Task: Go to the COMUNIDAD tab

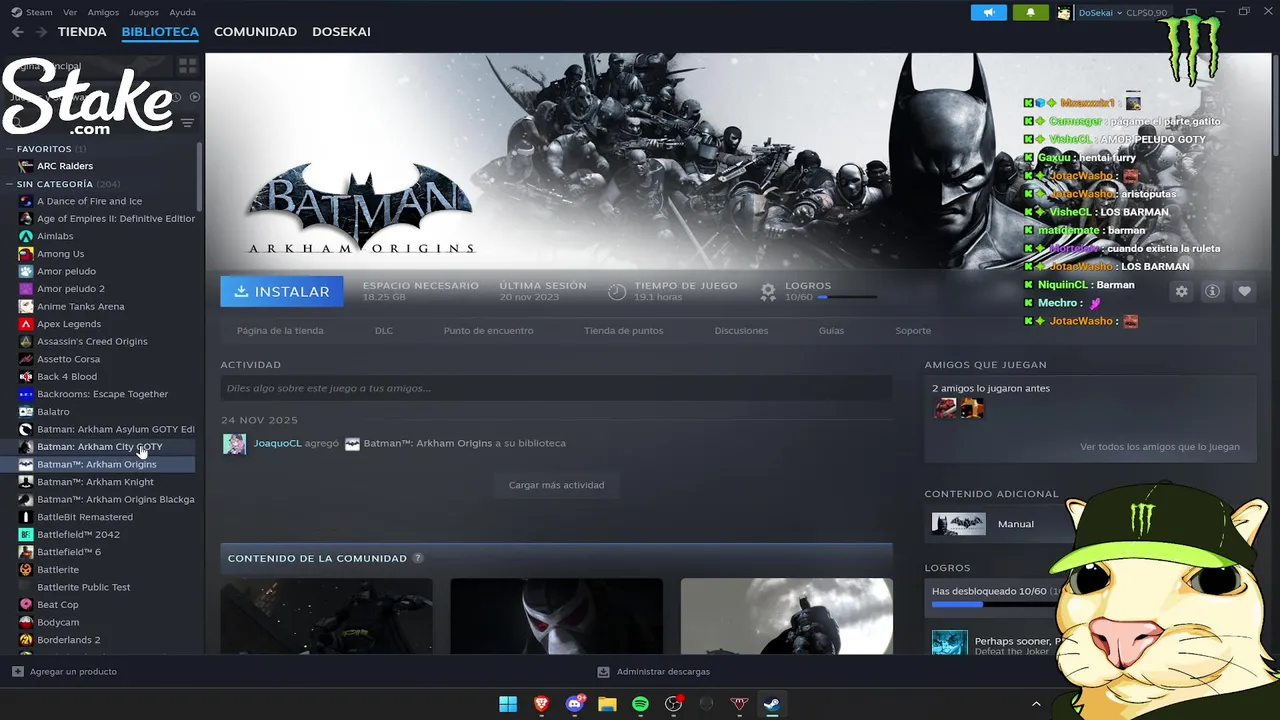Action: tap(255, 32)
